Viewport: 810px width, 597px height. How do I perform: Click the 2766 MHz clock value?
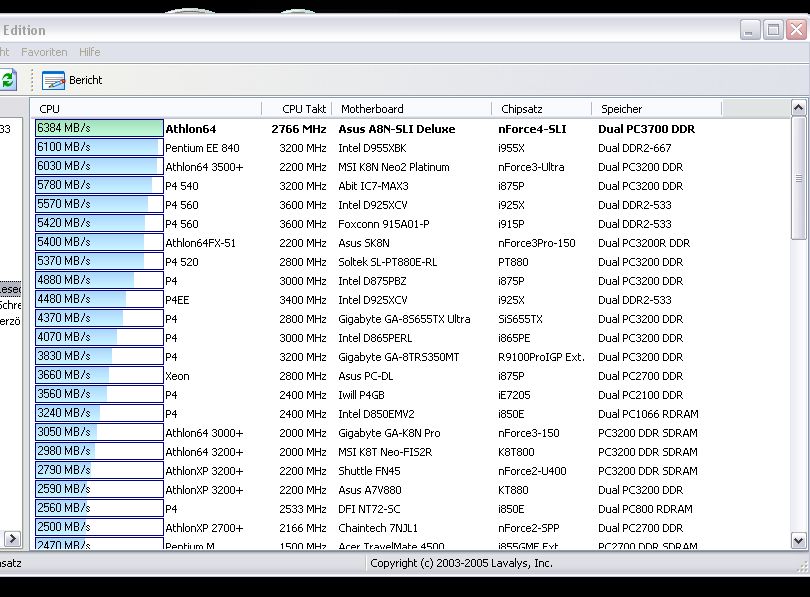[x=299, y=129]
